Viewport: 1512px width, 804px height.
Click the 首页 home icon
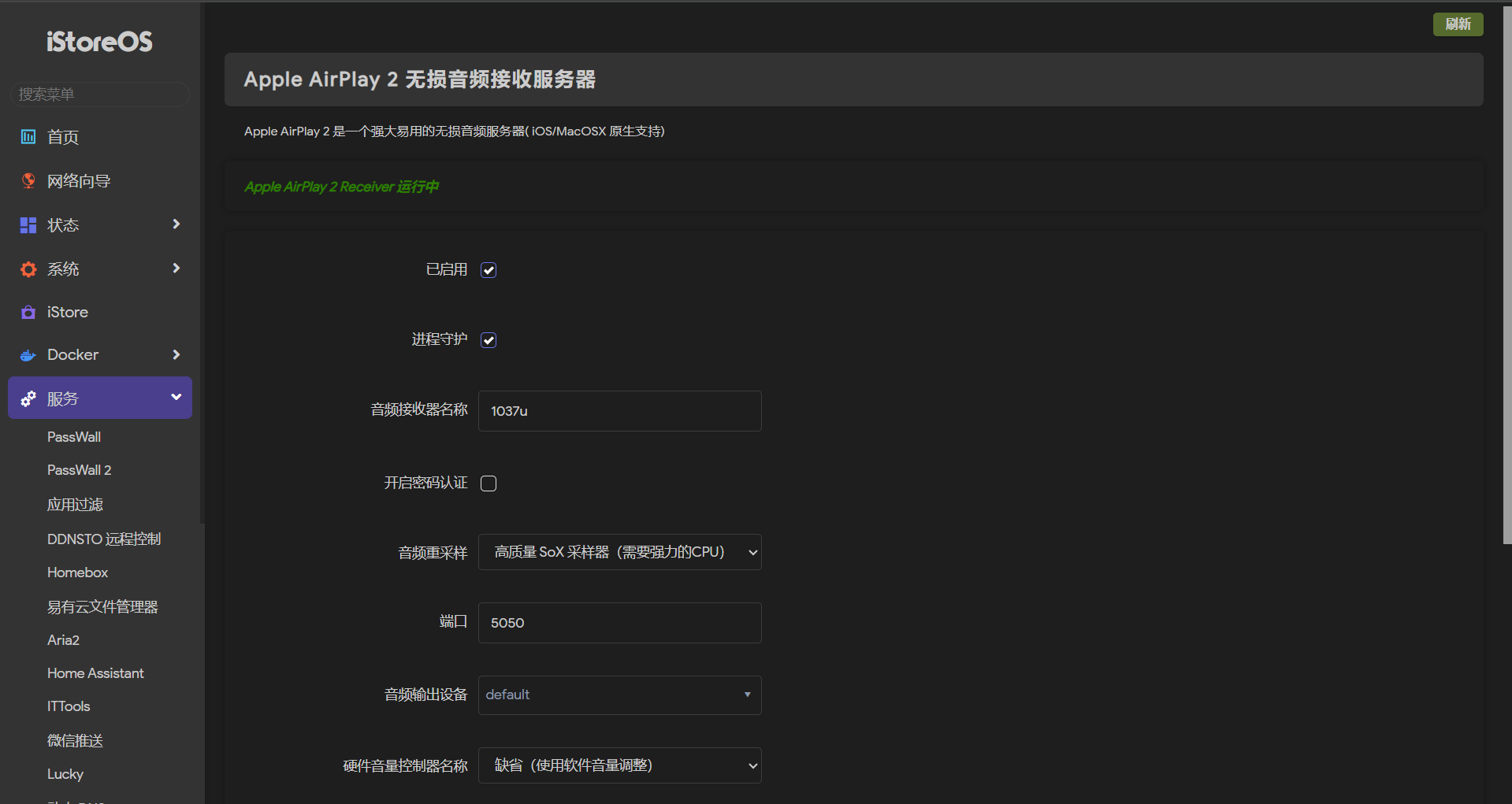pyautogui.click(x=28, y=137)
